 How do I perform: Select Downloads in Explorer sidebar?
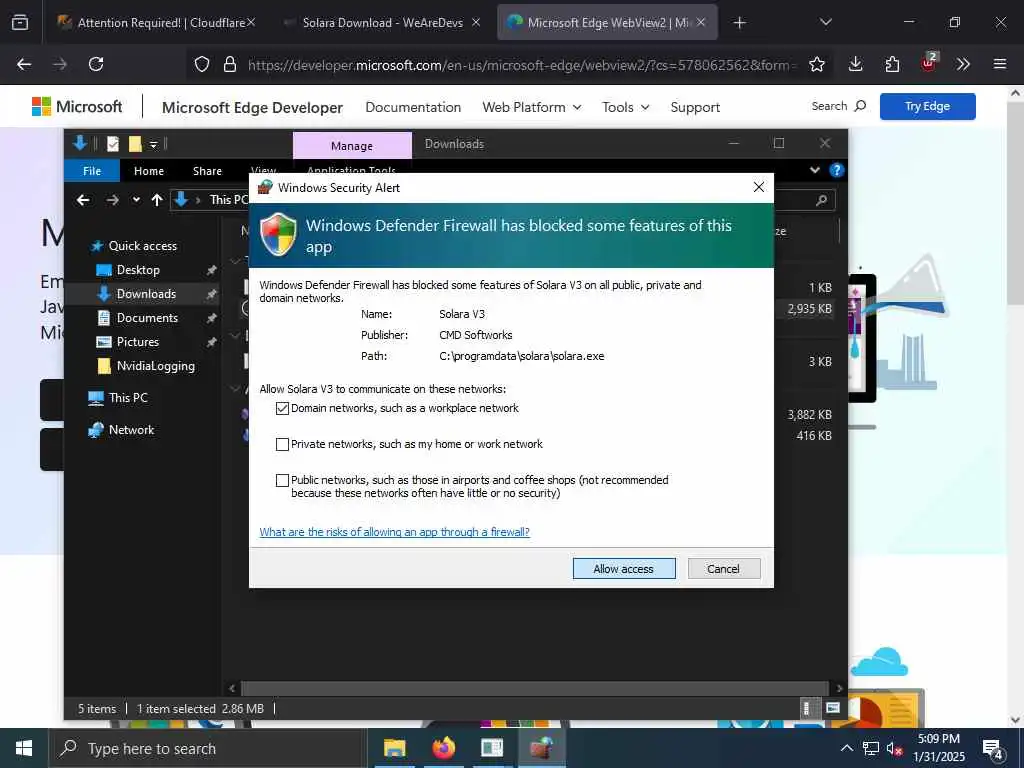pos(146,294)
